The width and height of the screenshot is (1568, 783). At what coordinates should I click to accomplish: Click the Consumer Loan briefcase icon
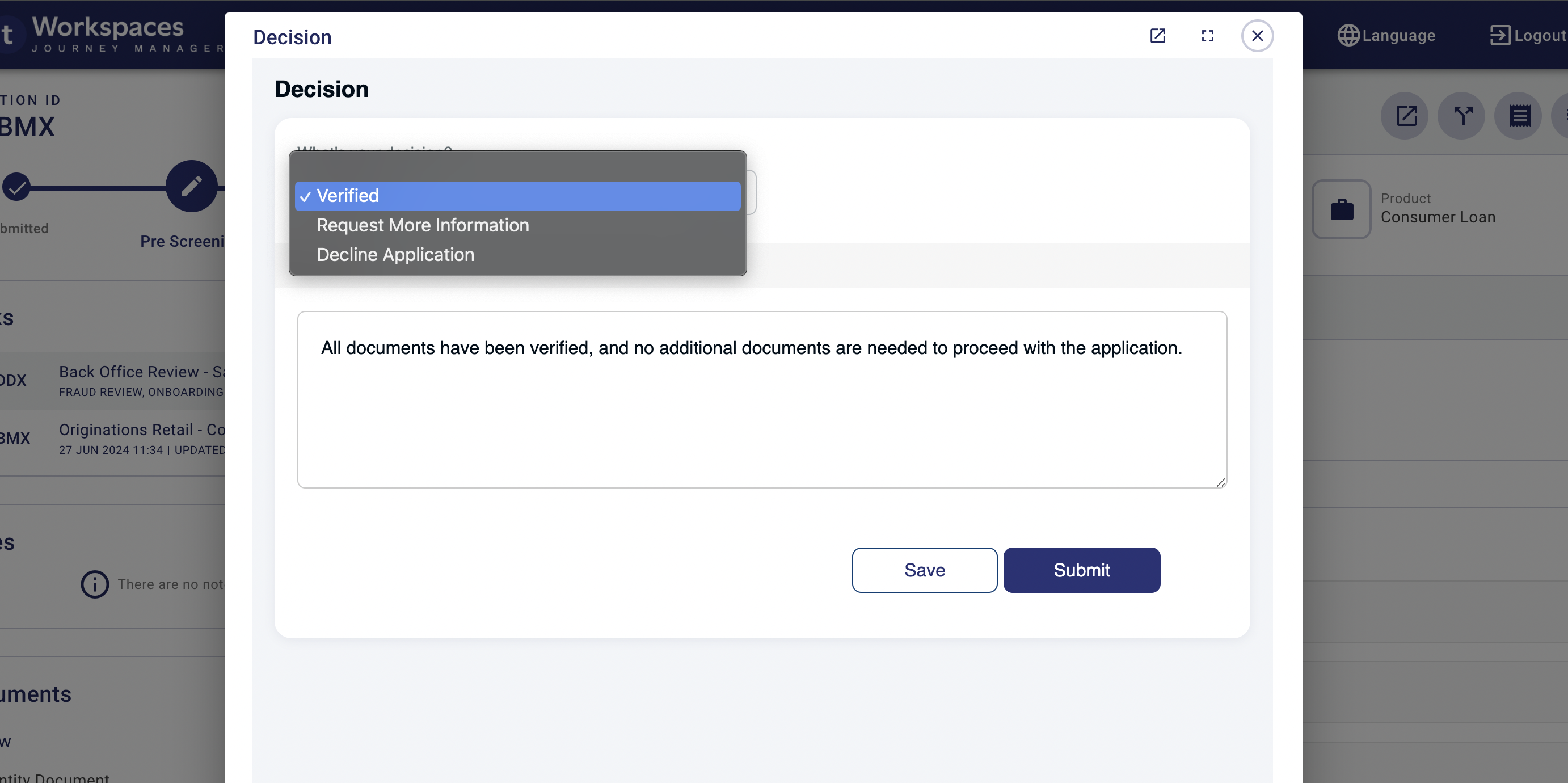click(1342, 209)
